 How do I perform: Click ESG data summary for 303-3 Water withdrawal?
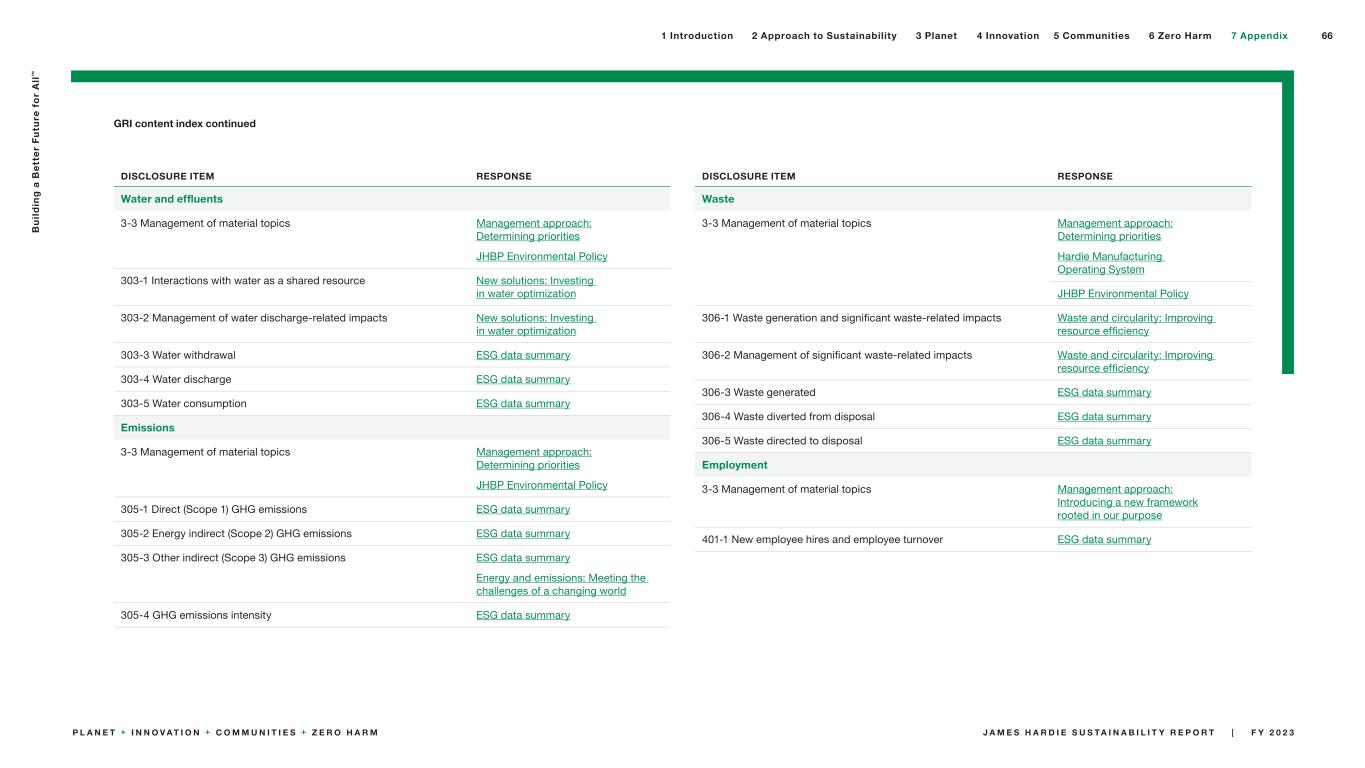tap(523, 355)
